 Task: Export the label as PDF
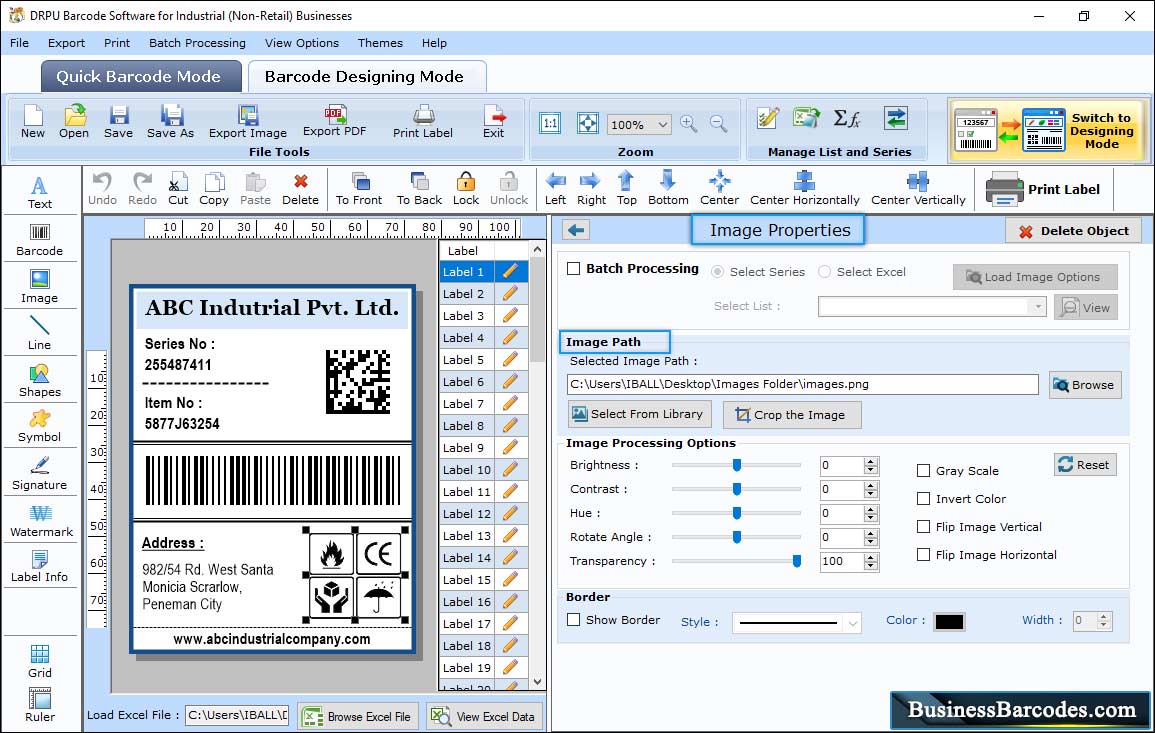click(x=334, y=122)
